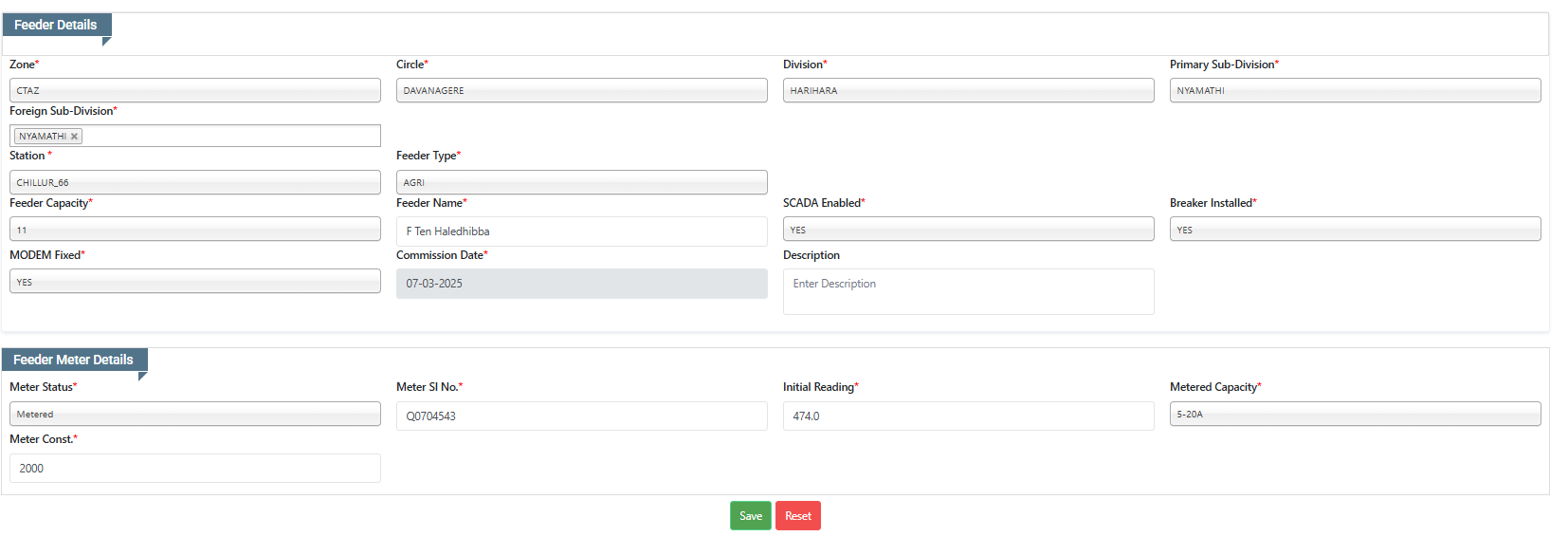Click the Circle field label
Image resolution: width=1568 pixels, height=536 pixels.
(x=412, y=65)
